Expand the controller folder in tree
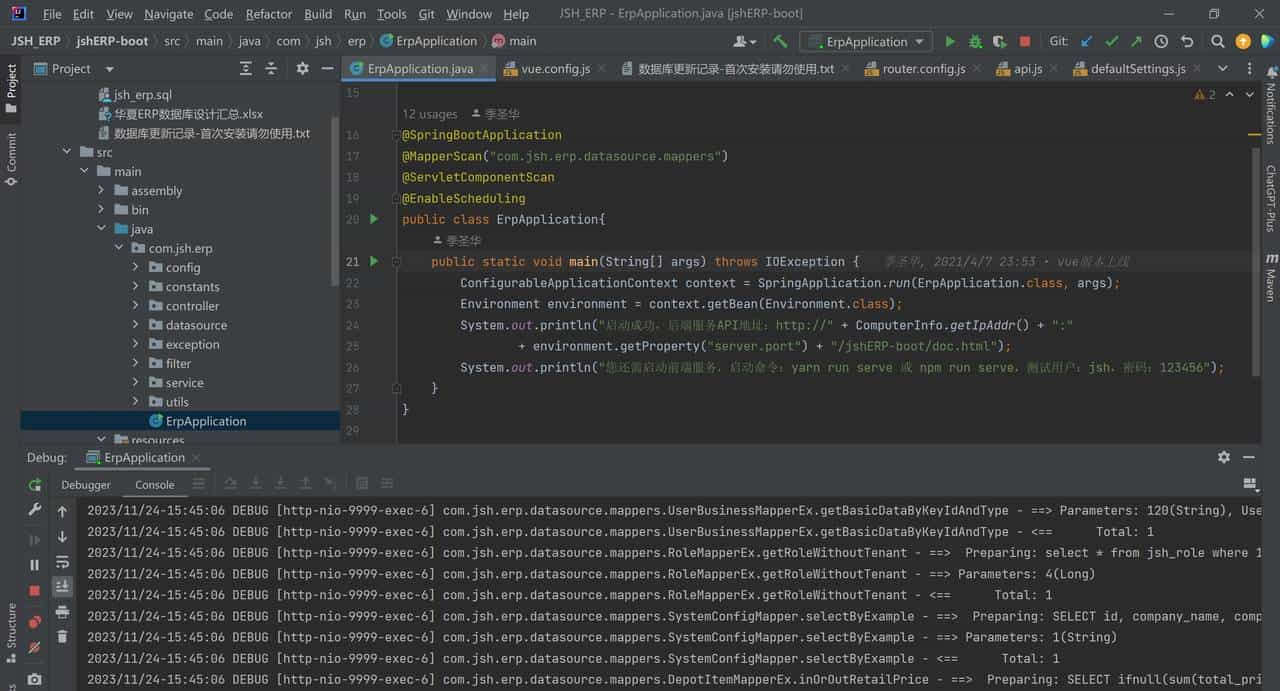This screenshot has height=691, width=1280. point(135,306)
